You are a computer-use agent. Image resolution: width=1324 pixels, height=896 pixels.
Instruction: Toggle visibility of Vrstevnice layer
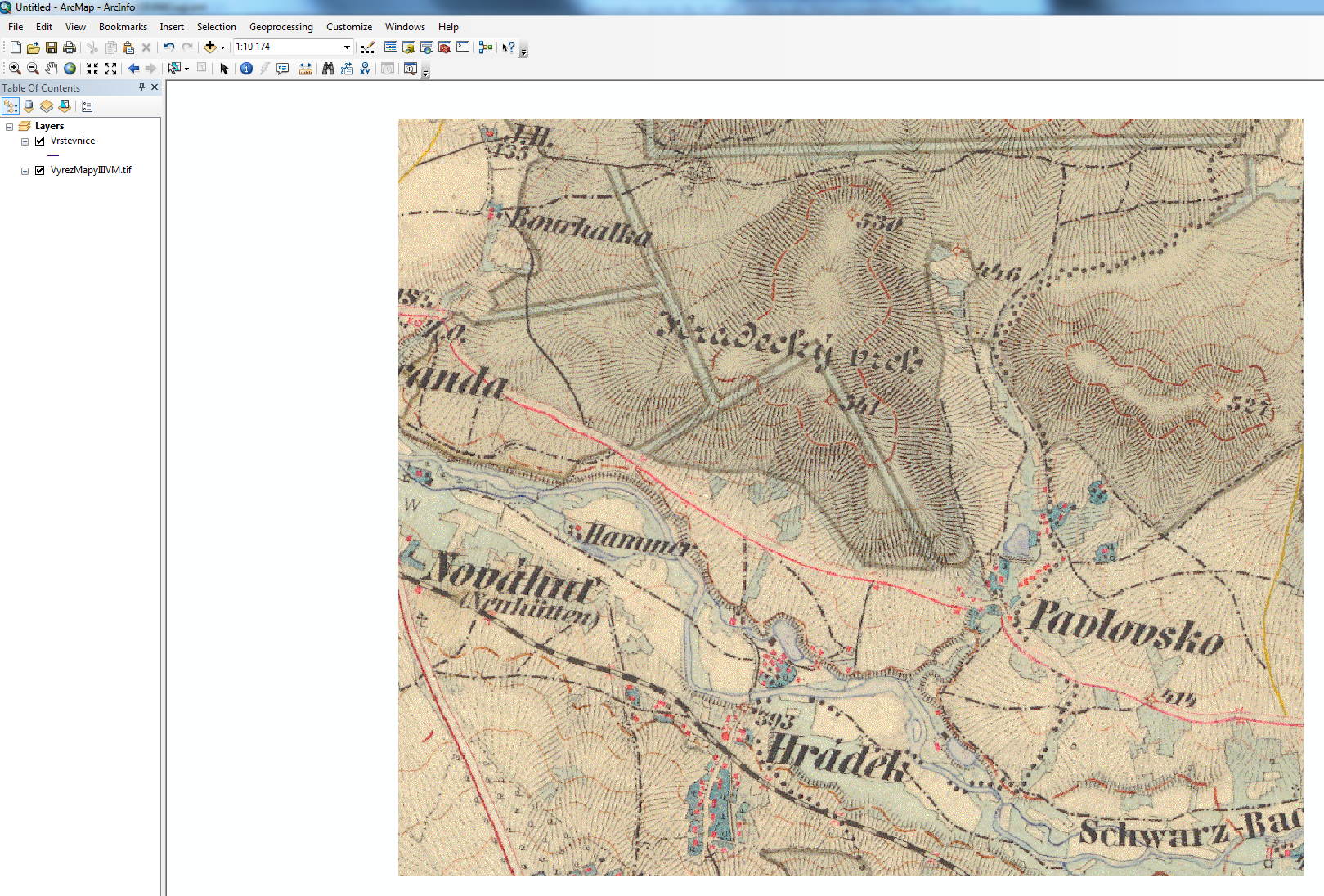(x=39, y=141)
